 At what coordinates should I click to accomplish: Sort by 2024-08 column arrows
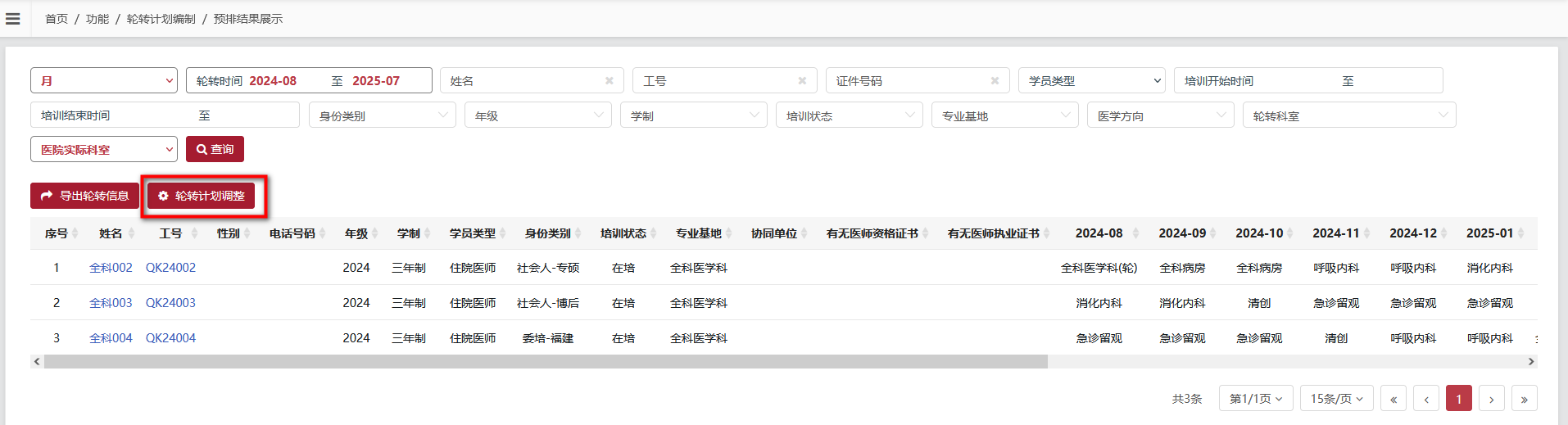point(1135,233)
